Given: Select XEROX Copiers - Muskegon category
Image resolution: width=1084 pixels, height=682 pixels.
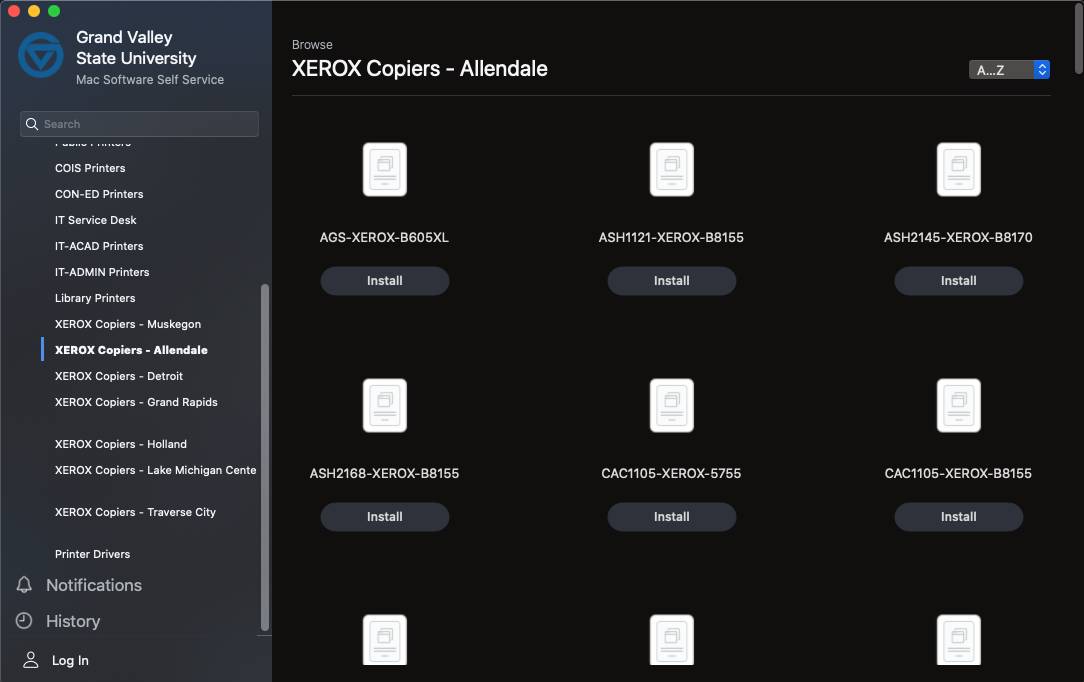Looking at the screenshot, I should click(128, 324).
